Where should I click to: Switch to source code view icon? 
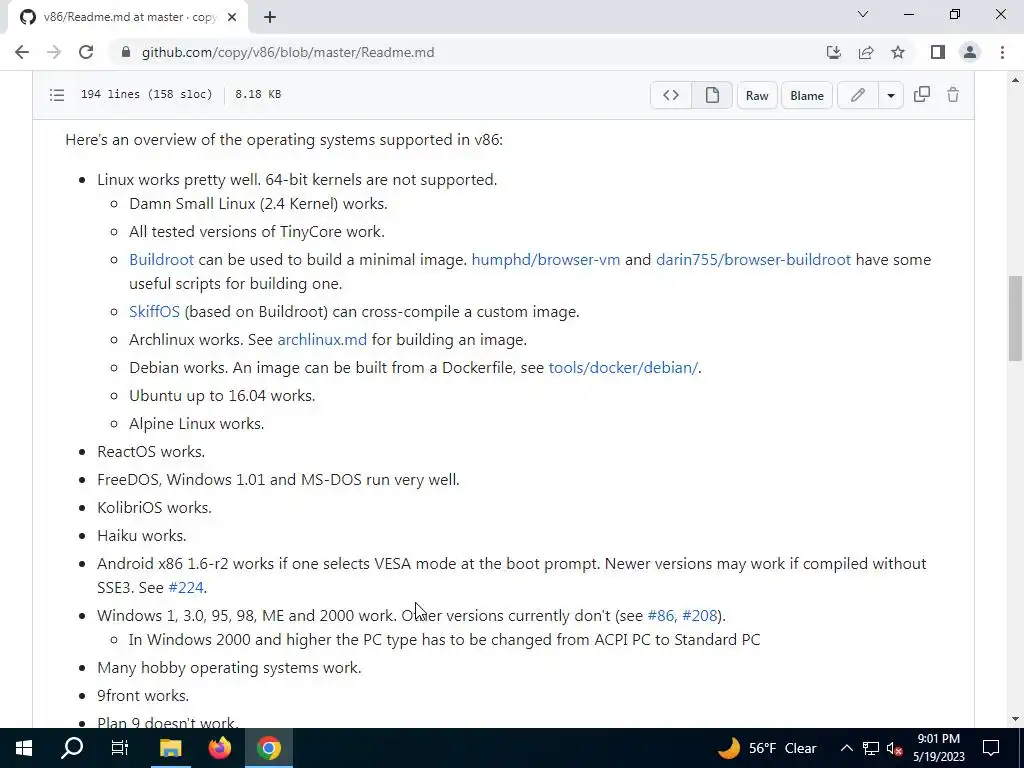(x=671, y=95)
